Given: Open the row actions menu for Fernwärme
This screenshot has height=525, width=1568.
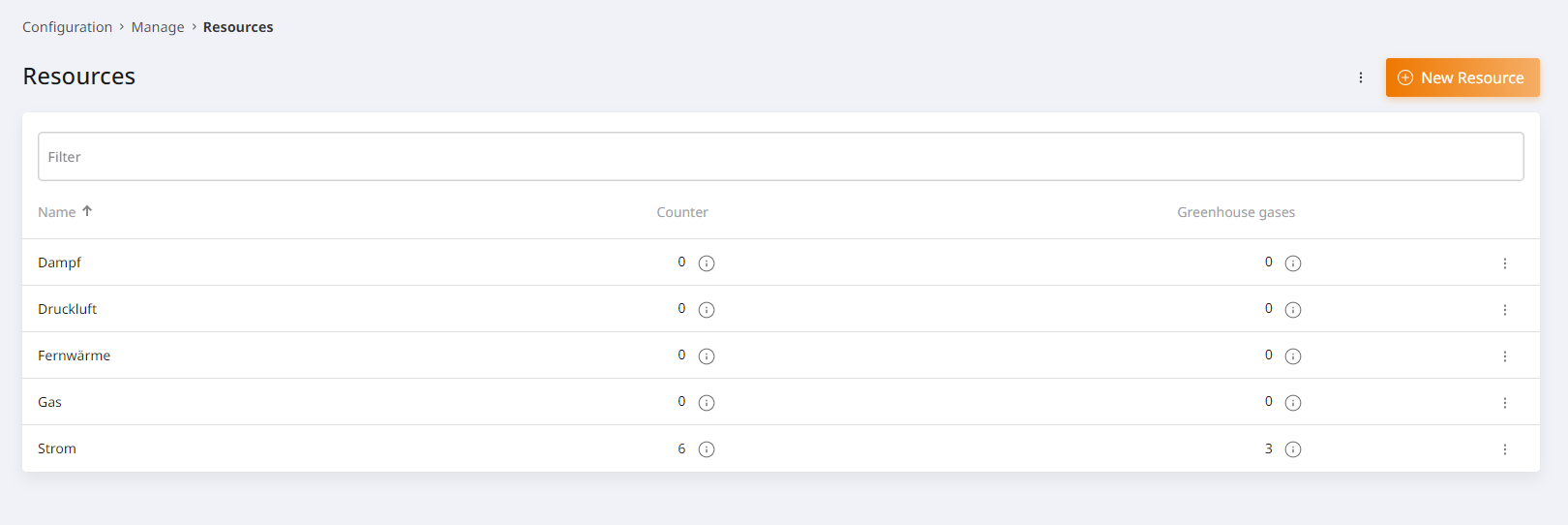Looking at the screenshot, I should point(1505,356).
